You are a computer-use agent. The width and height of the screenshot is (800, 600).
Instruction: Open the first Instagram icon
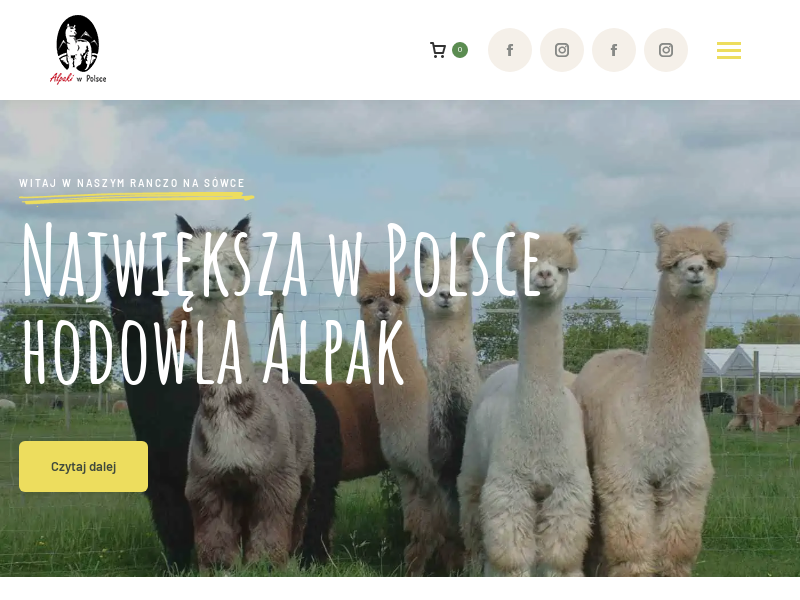562,50
